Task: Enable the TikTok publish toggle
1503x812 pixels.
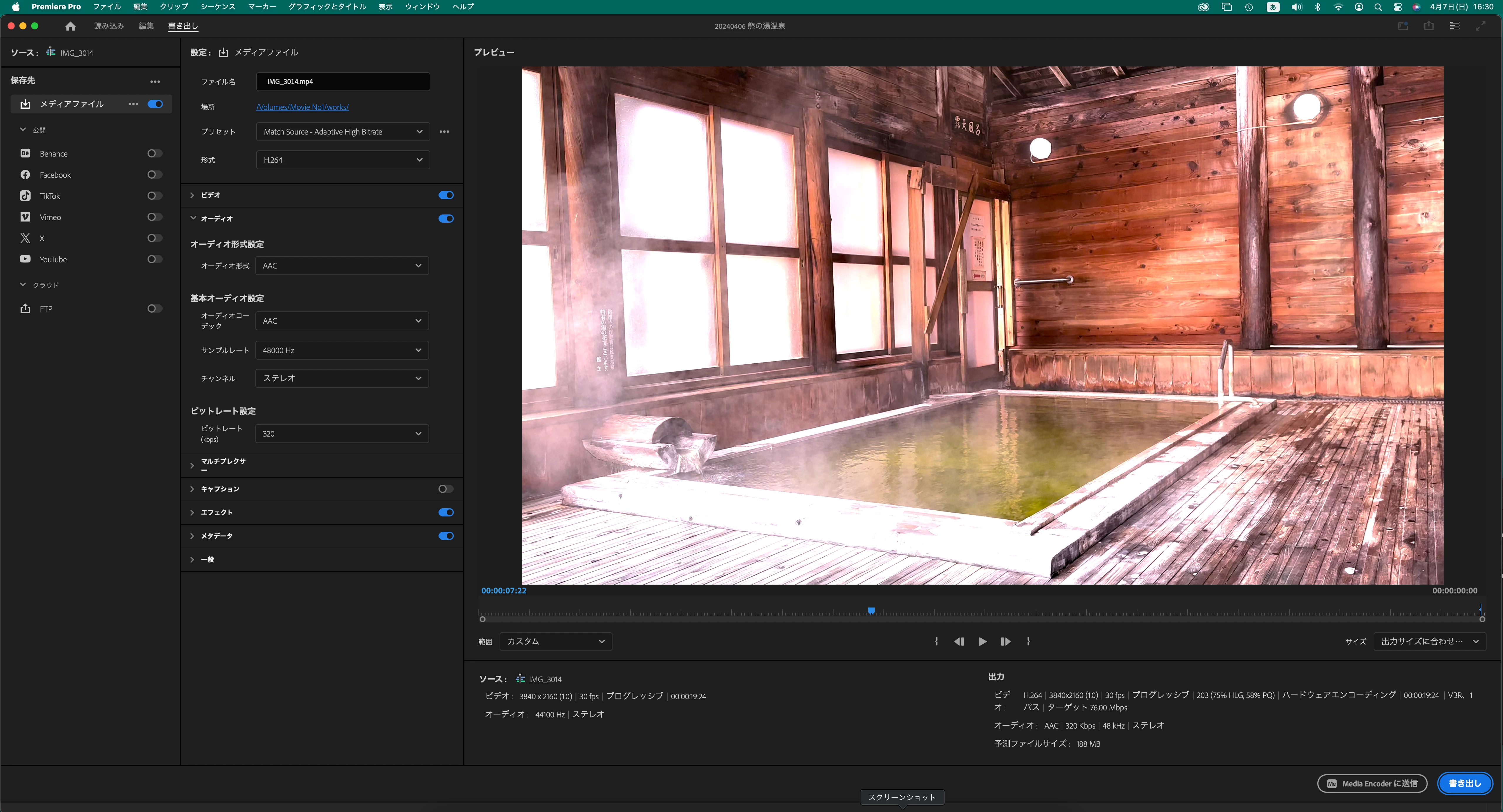Action: [x=154, y=196]
